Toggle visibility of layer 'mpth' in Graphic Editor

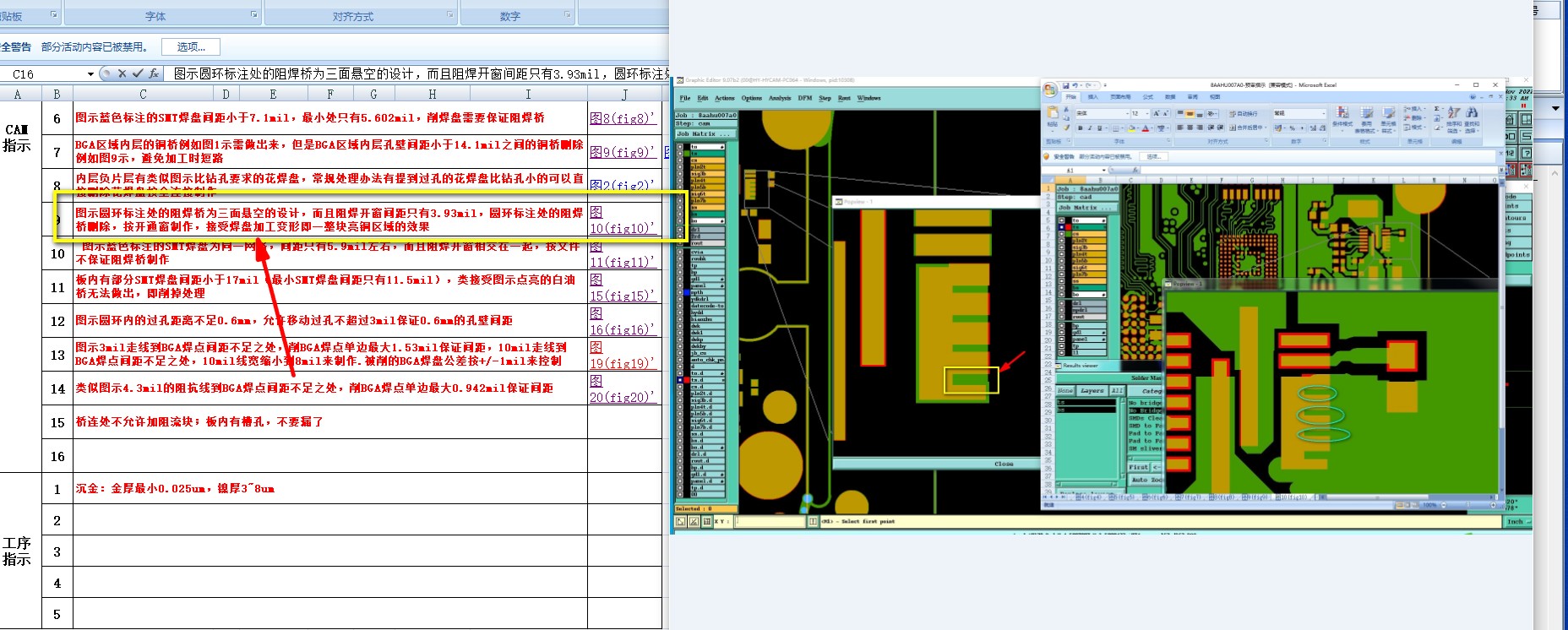pos(680,292)
